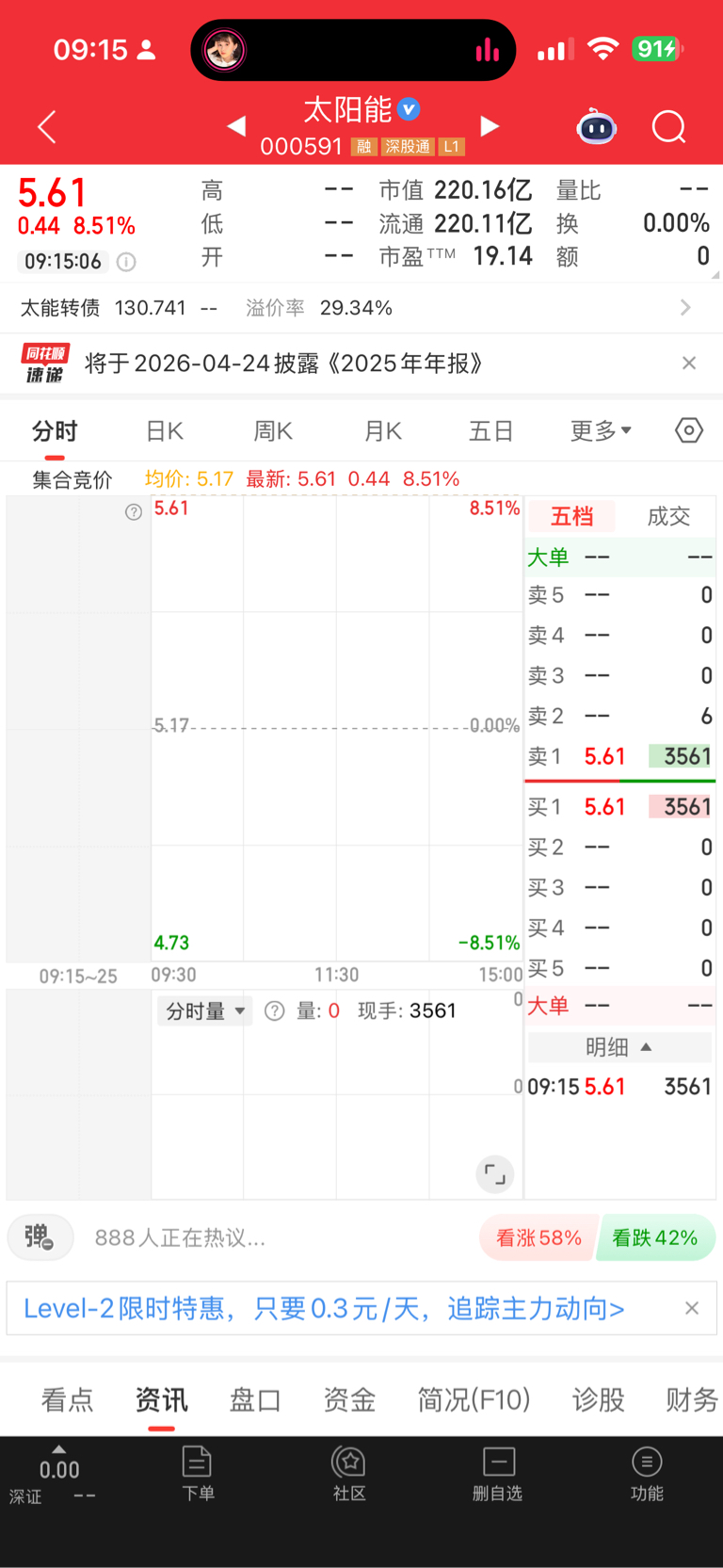
Task: Open the 分时量 indicator dropdown
Action: point(205,1011)
